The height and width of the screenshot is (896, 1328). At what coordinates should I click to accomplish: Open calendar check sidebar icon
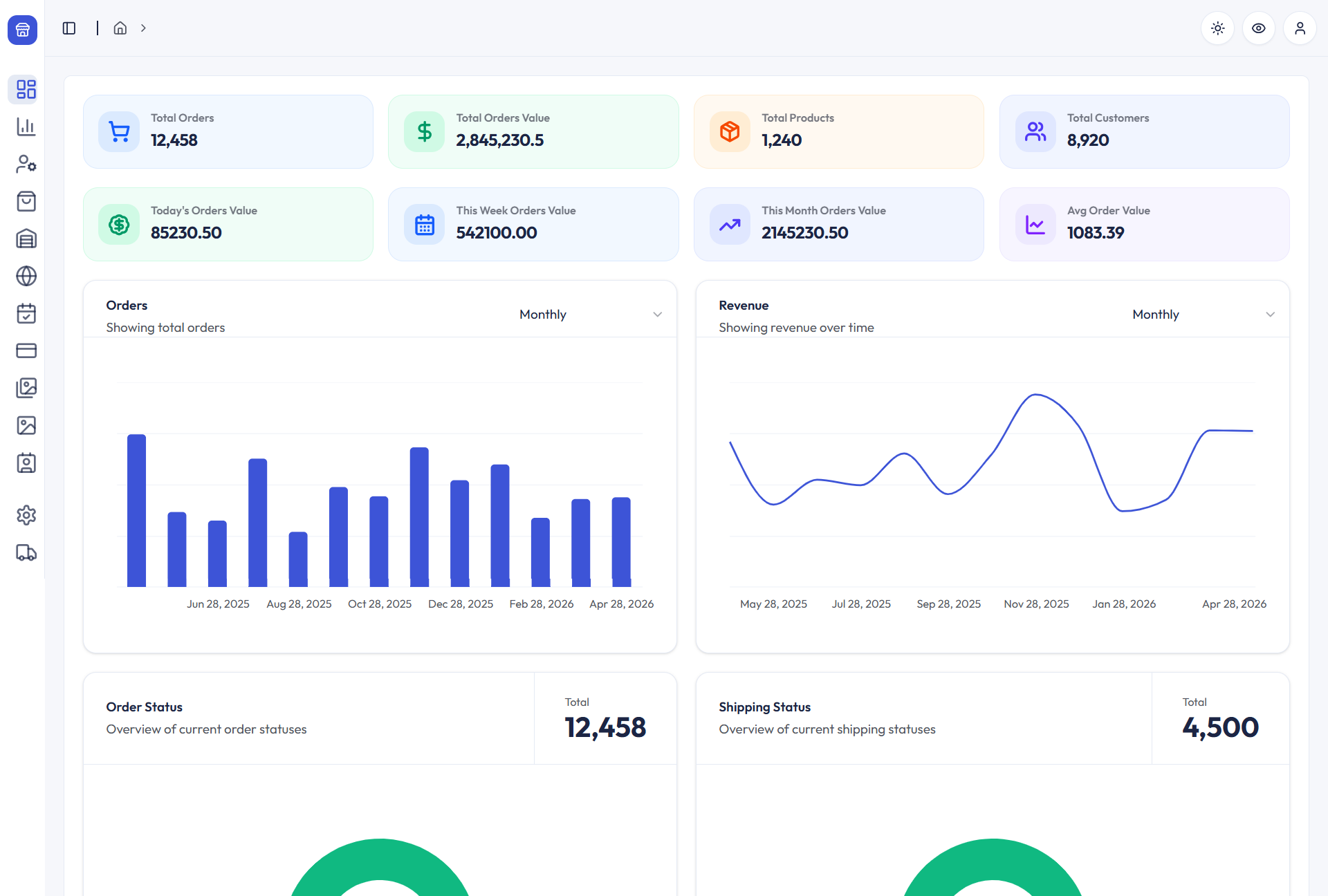point(26,313)
